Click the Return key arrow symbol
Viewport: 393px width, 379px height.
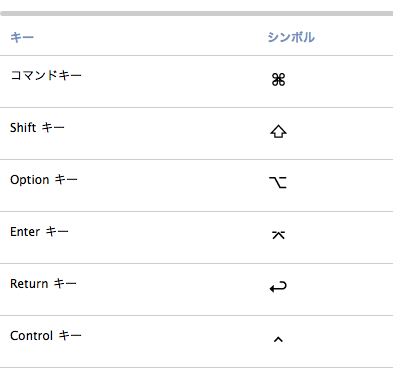[278, 287]
